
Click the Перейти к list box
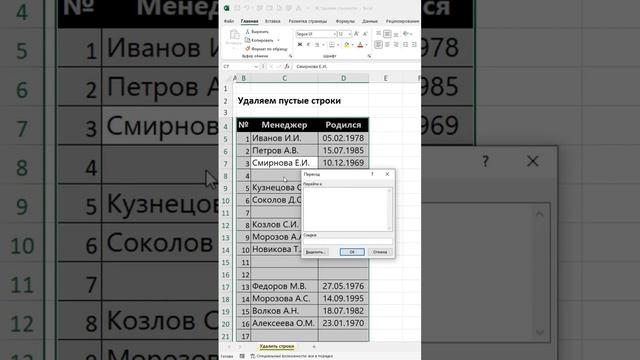click(348, 209)
